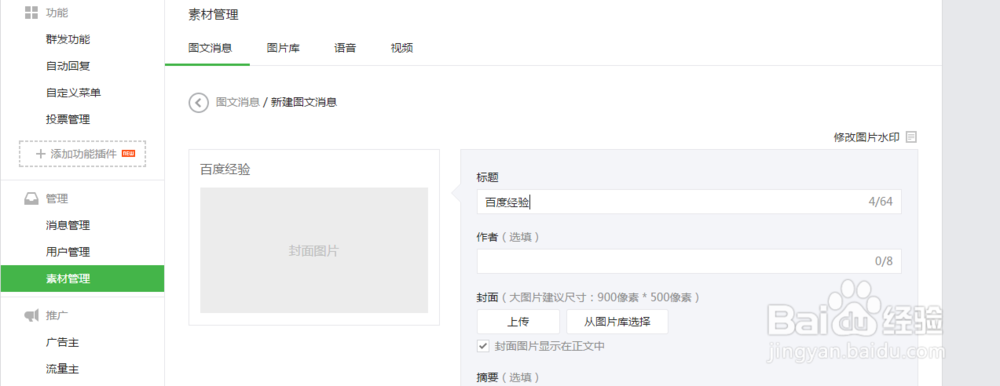The width and height of the screenshot is (1000, 386).
Task: Select the highlighted 素材管理 sidebar item
Action: point(82,279)
